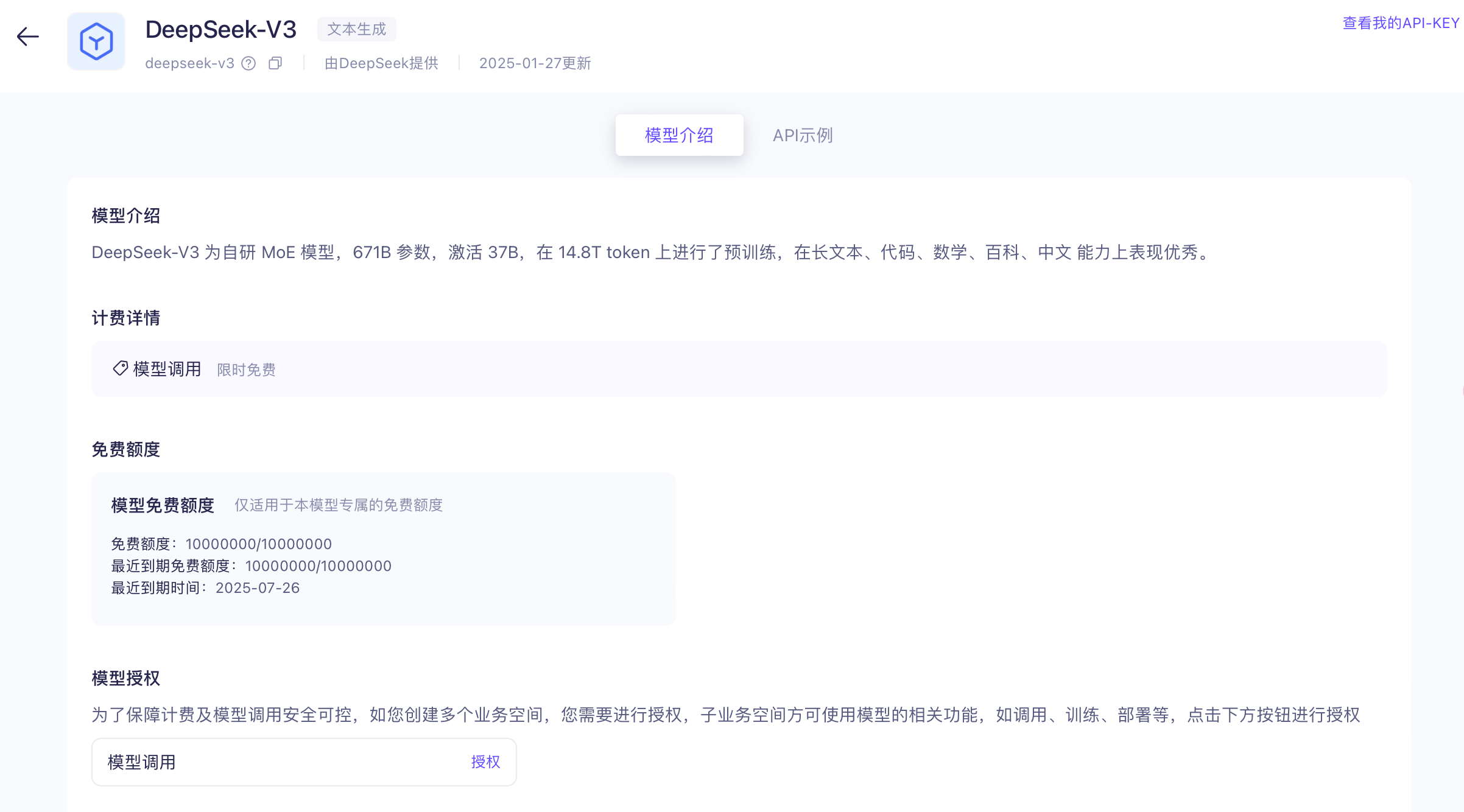Click the 2025-07-26 expiry date
The image size is (1464, 812).
(x=257, y=588)
